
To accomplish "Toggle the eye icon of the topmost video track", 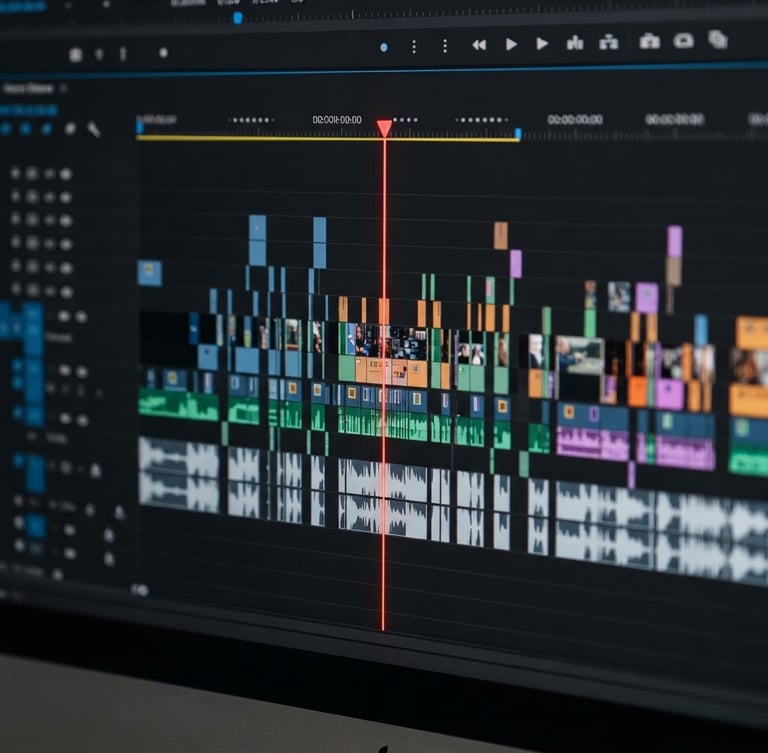I will (66, 174).
